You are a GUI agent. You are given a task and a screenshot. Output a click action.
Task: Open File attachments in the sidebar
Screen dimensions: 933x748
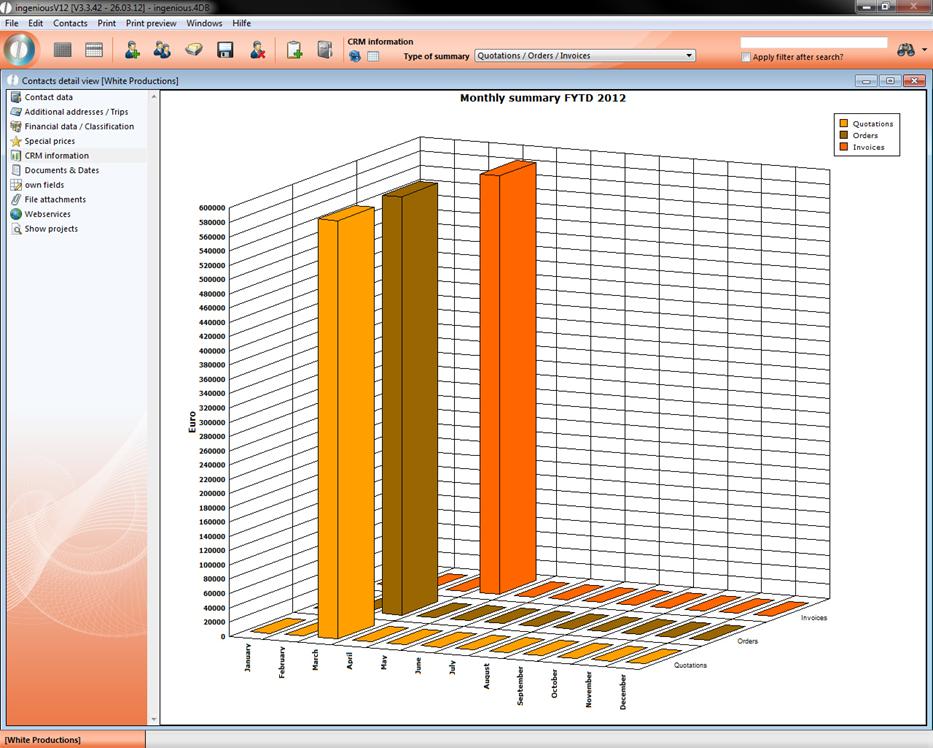(x=55, y=199)
